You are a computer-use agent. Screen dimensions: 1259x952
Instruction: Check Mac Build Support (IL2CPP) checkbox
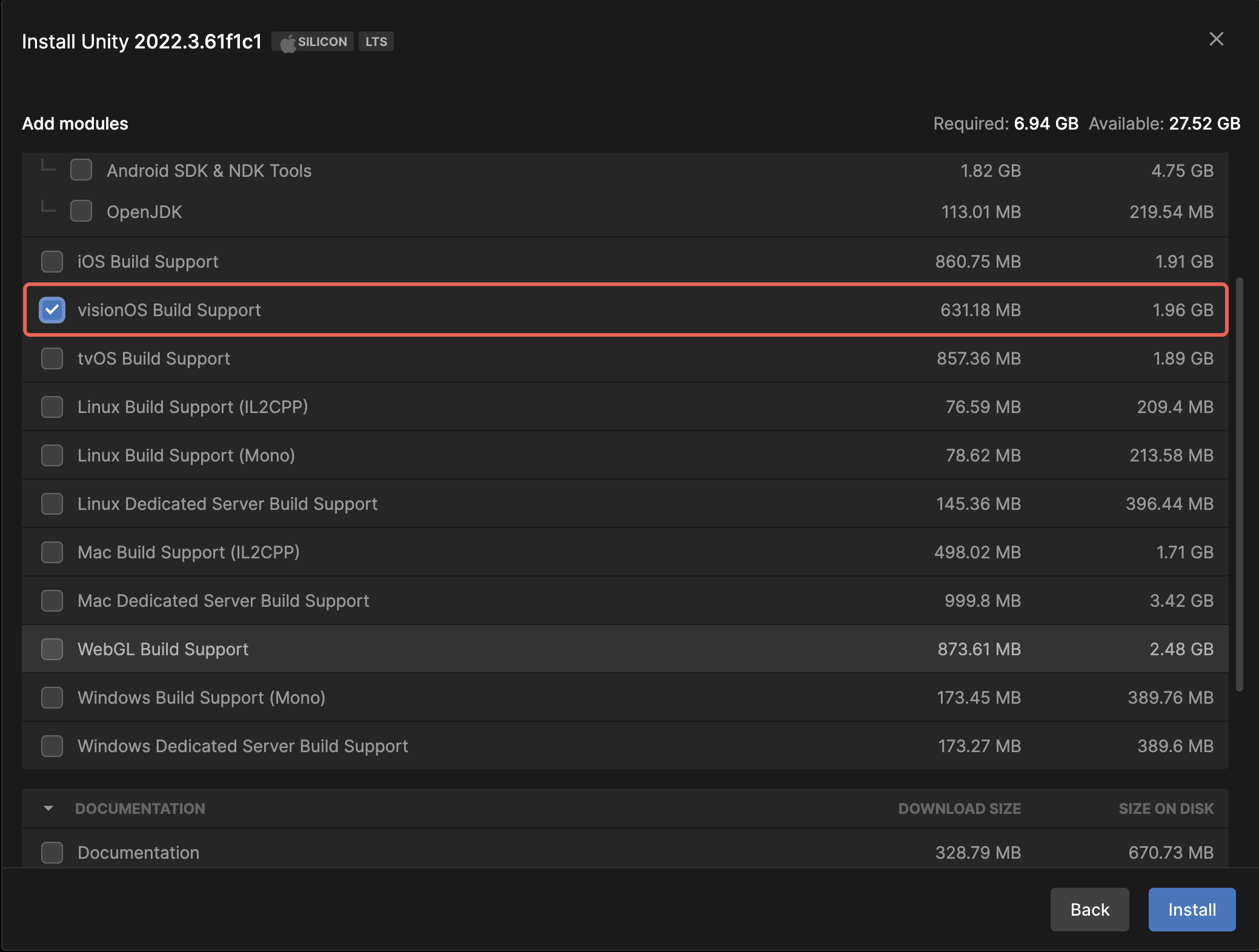52,552
